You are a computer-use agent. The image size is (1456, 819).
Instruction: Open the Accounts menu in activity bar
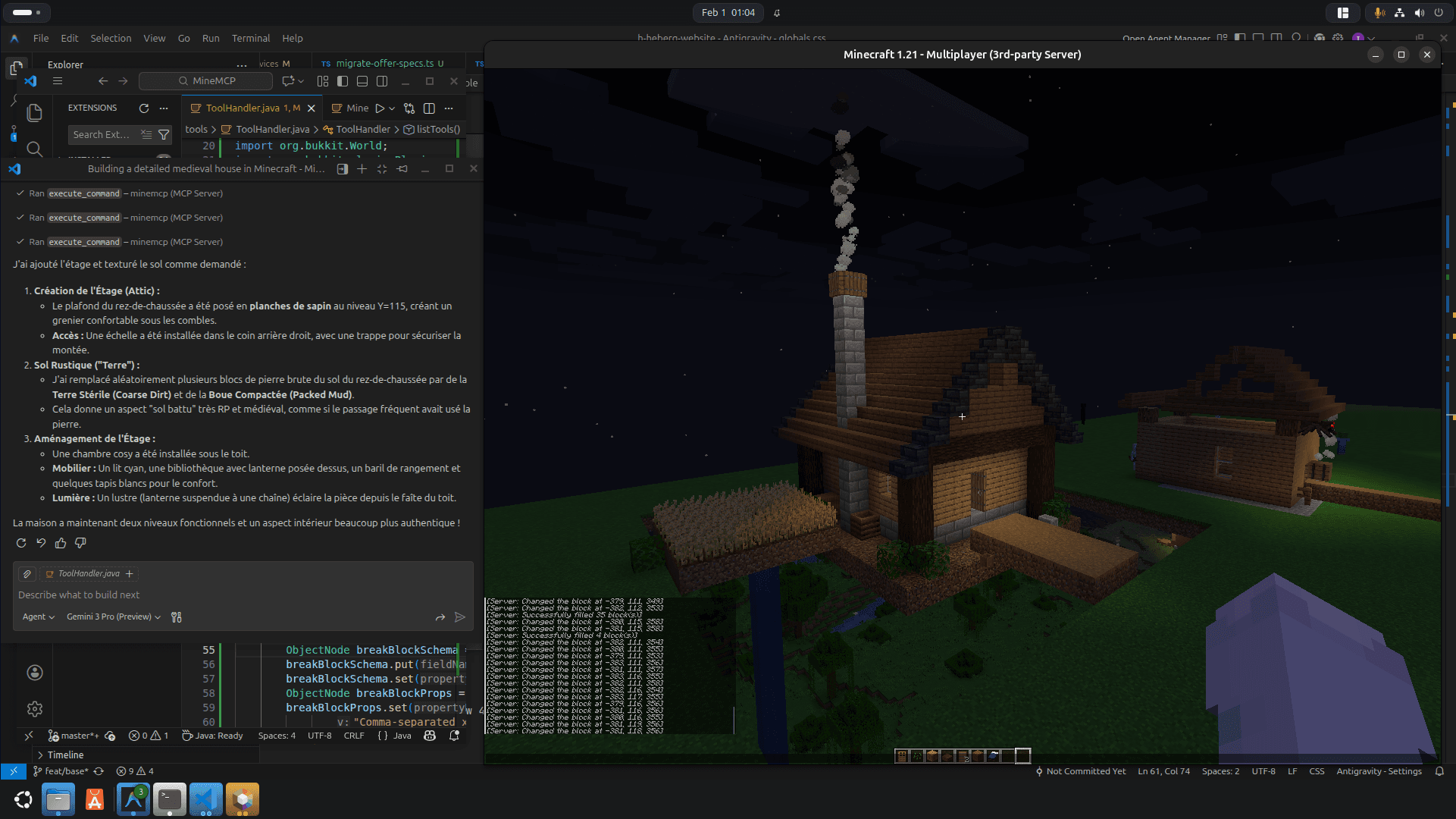click(x=34, y=673)
